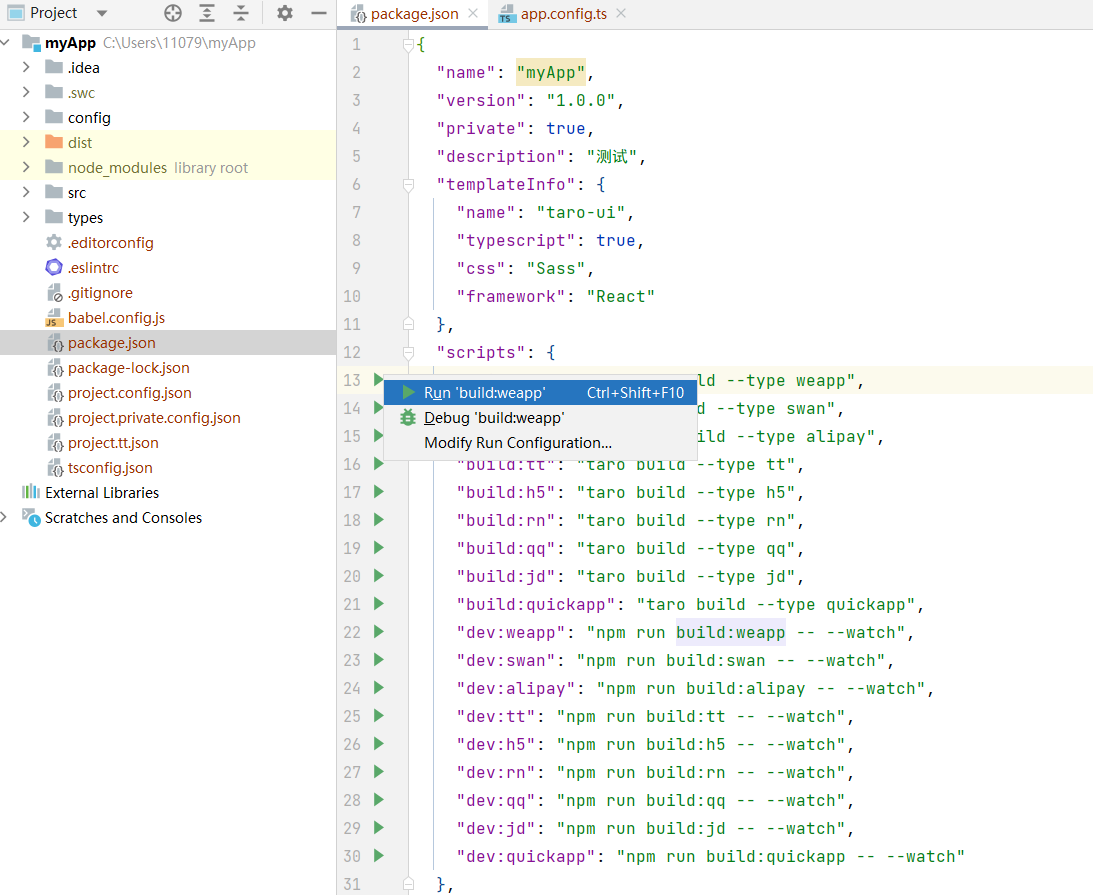The image size is (1093, 895).
Task: Click run gutter icon for dev:quickapp script
Action: click(378, 856)
